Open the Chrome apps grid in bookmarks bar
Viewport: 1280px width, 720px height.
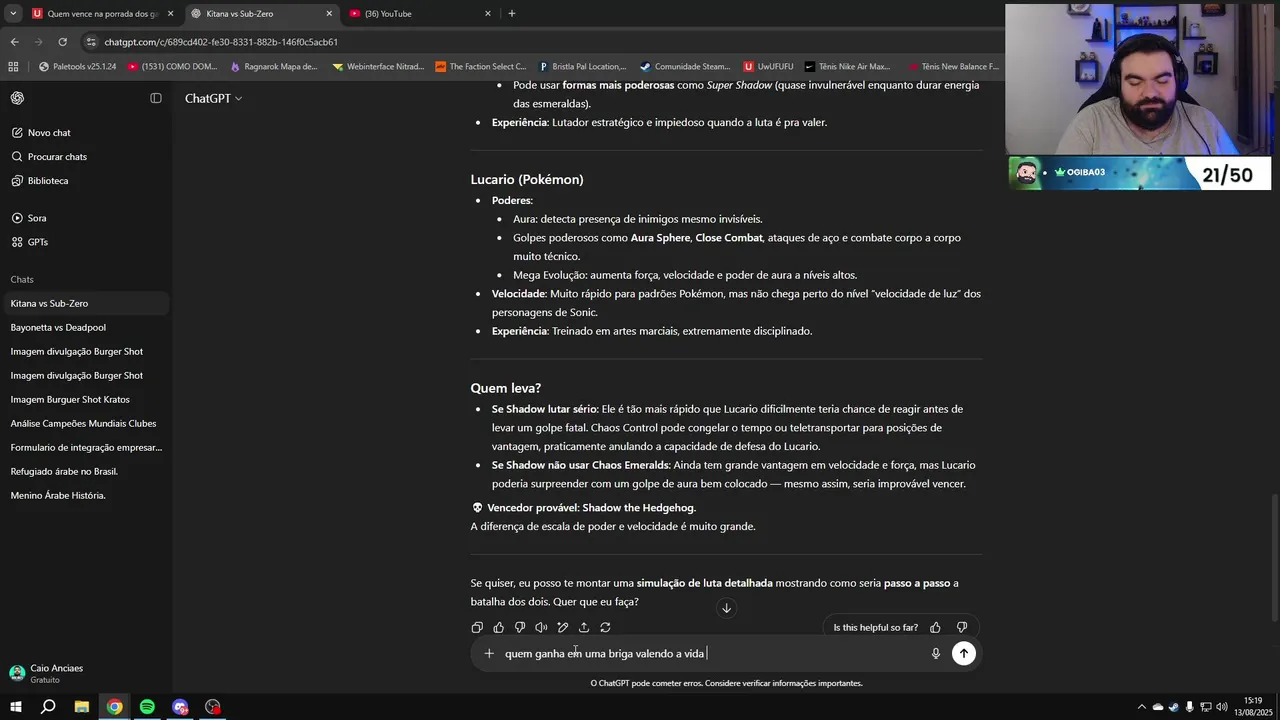coord(13,67)
